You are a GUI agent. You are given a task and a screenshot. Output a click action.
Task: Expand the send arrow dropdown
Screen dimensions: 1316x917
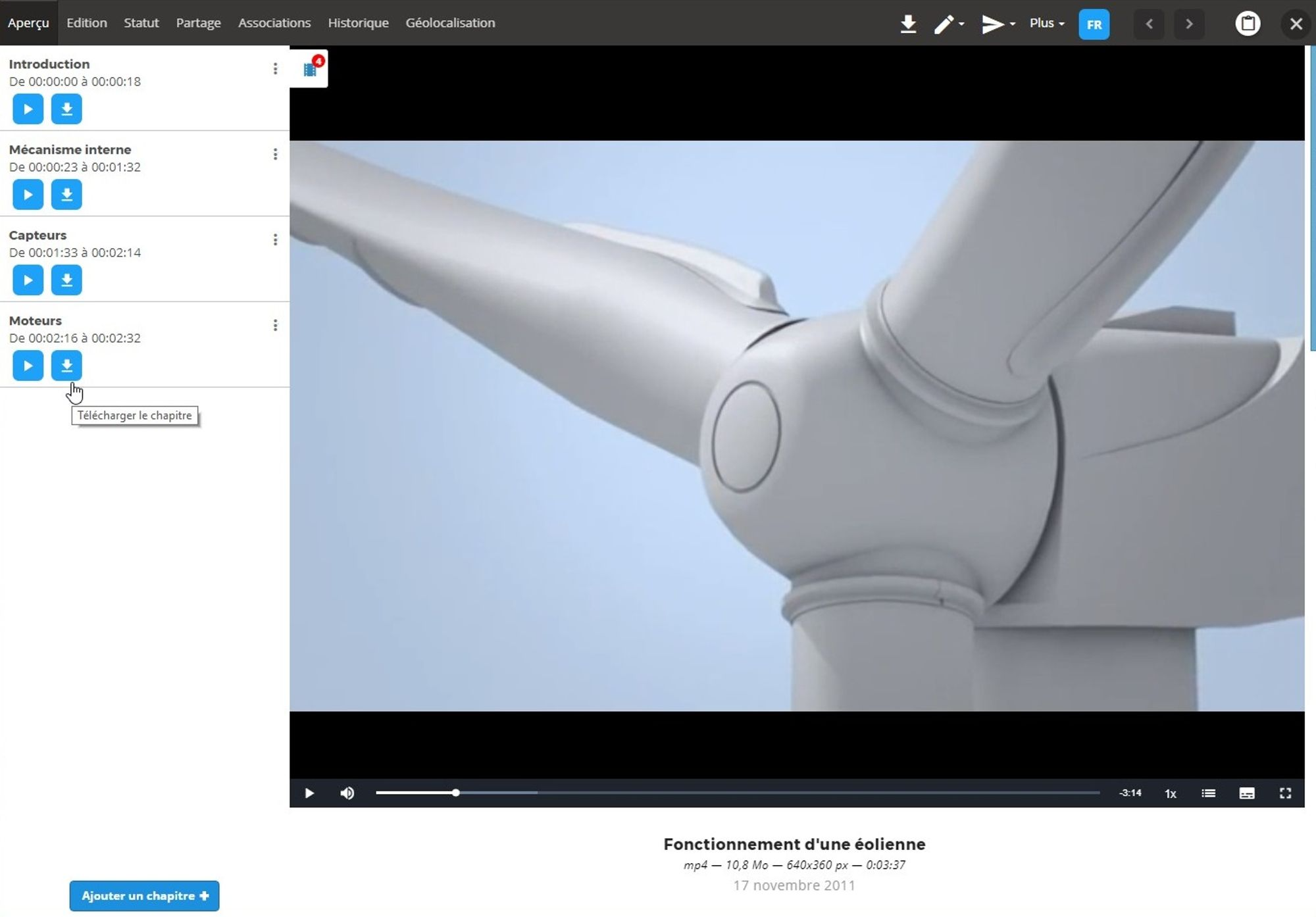998,24
